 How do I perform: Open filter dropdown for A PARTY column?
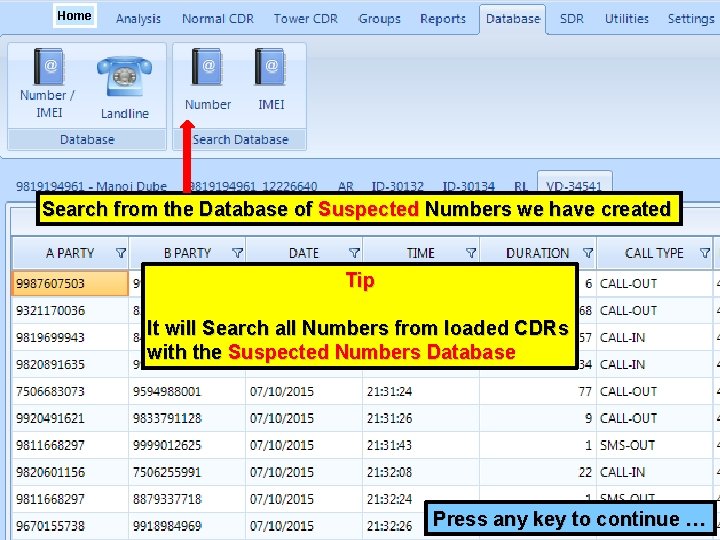click(x=121, y=253)
